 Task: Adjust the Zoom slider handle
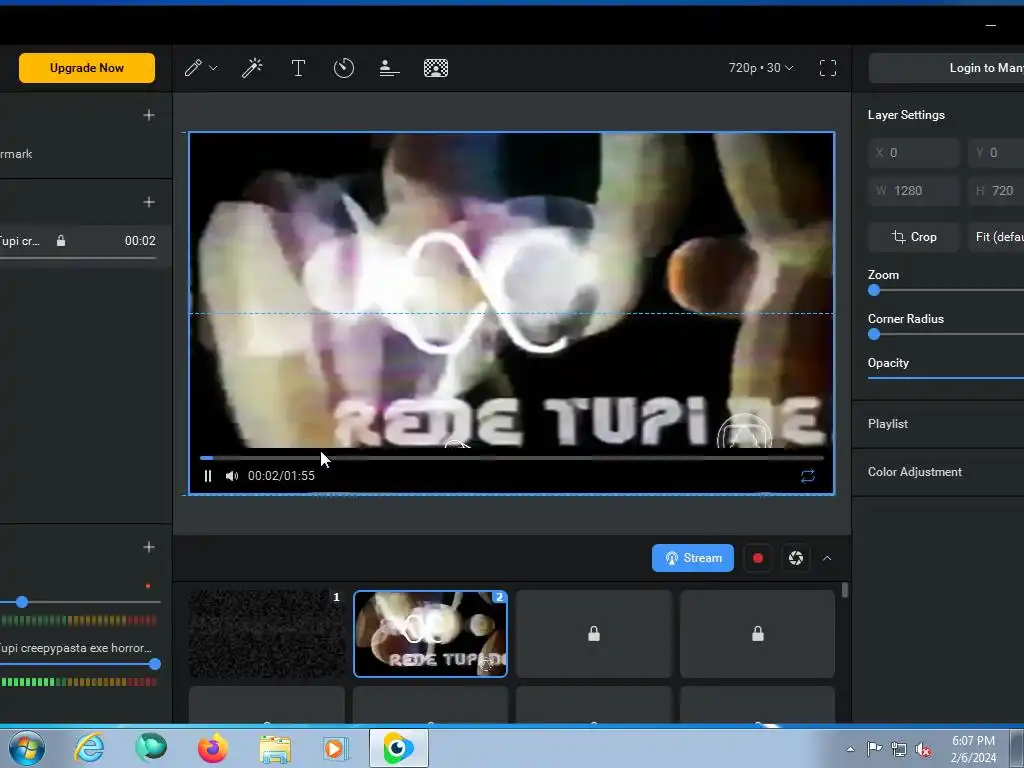point(874,291)
